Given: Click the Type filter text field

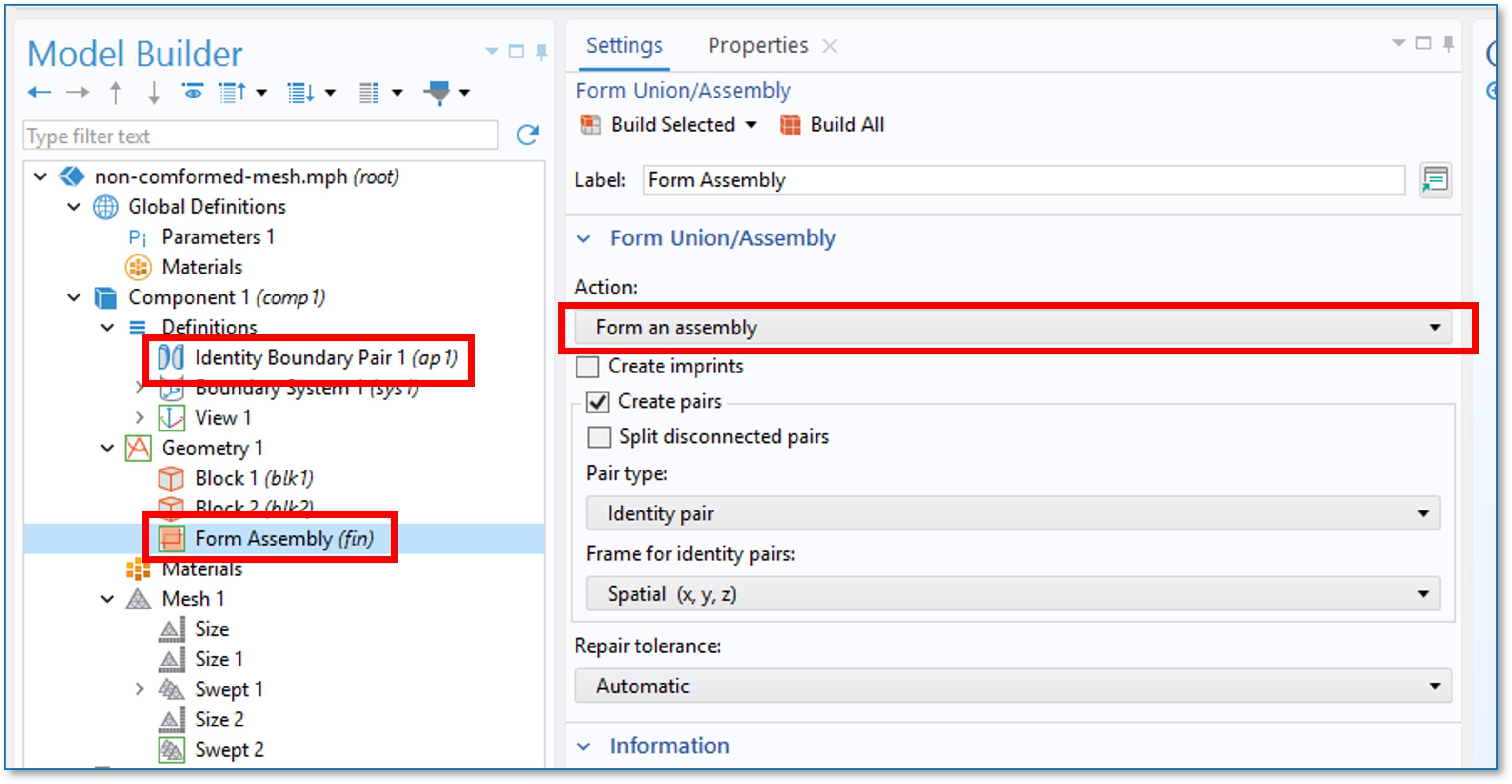Looking at the screenshot, I should pyautogui.click(x=260, y=136).
